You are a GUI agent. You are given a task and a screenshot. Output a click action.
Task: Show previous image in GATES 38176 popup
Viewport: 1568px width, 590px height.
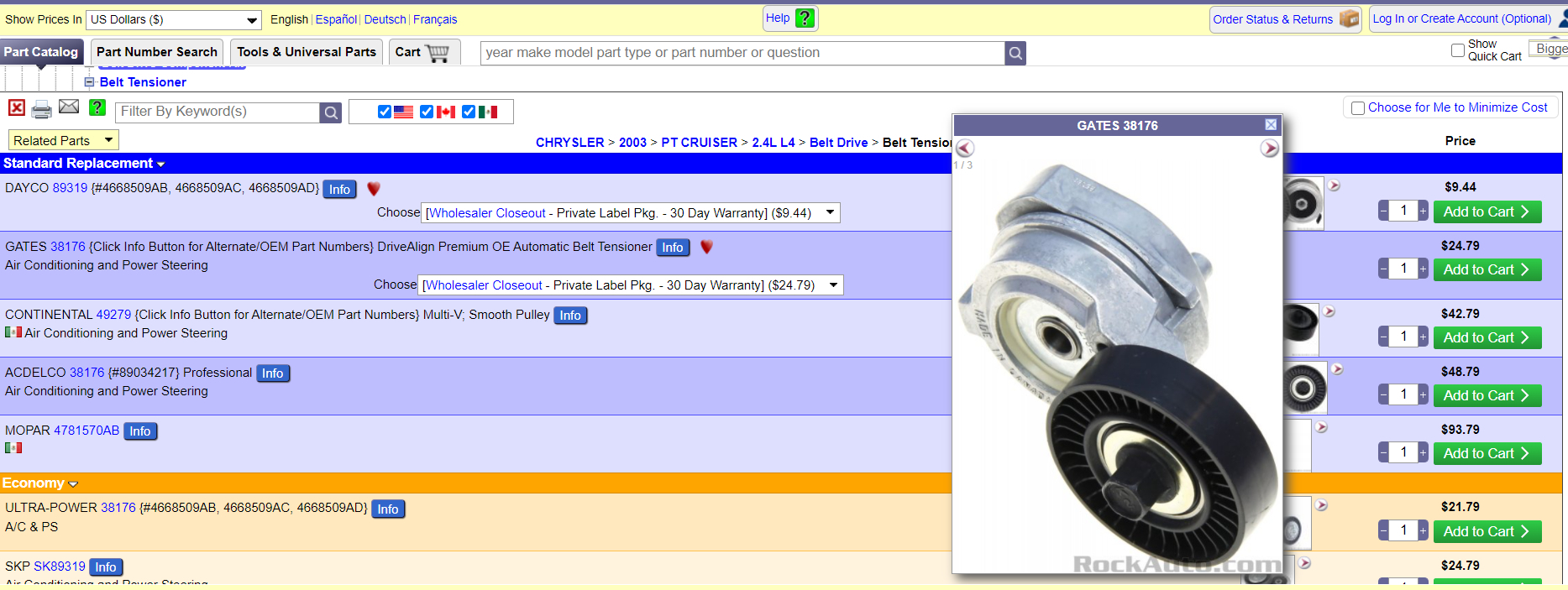tap(965, 149)
